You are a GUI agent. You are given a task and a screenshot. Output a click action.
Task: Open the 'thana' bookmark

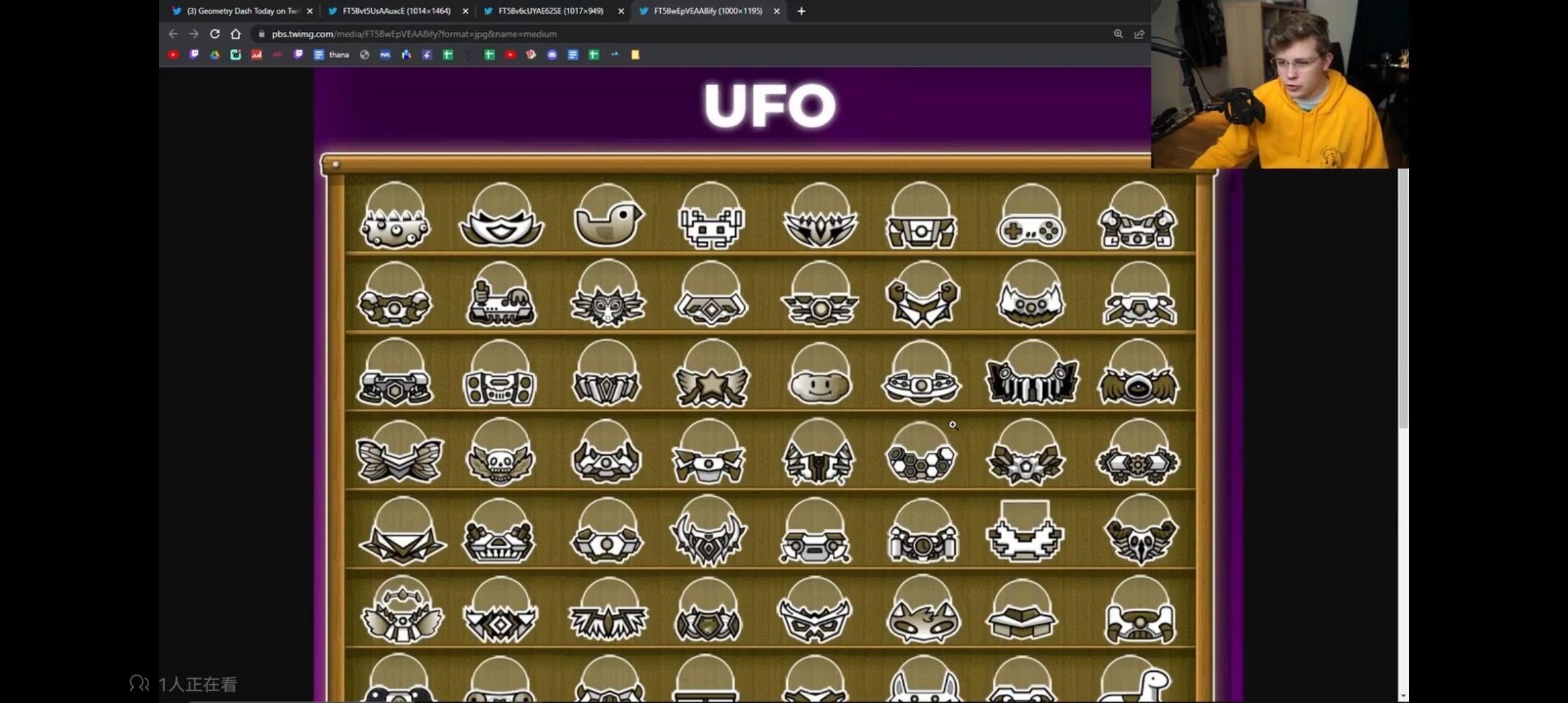tap(332, 55)
